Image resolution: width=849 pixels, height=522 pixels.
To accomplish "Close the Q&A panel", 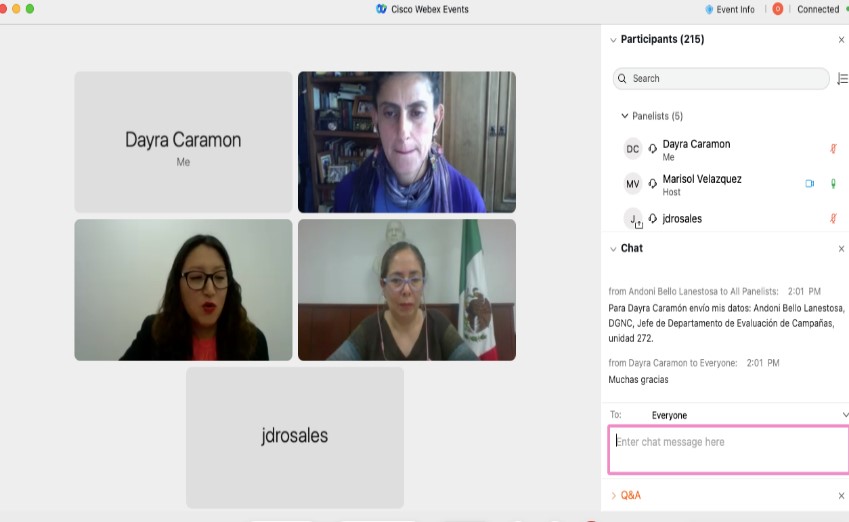I will pyautogui.click(x=841, y=495).
